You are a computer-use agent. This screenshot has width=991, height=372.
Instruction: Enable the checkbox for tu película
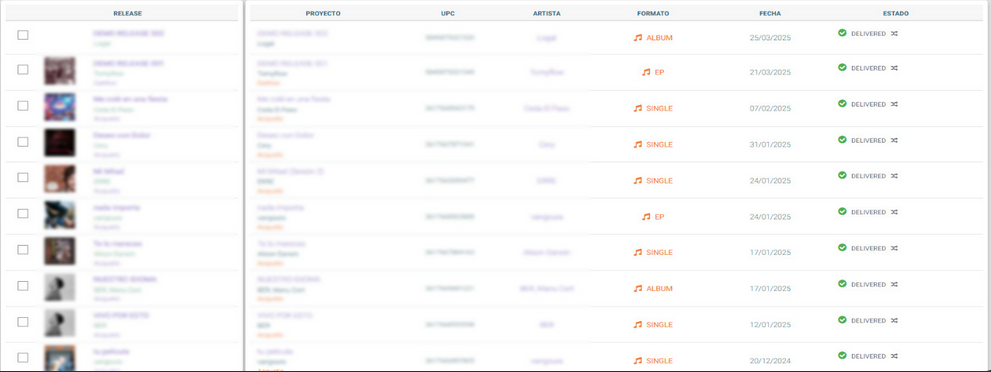(23, 357)
